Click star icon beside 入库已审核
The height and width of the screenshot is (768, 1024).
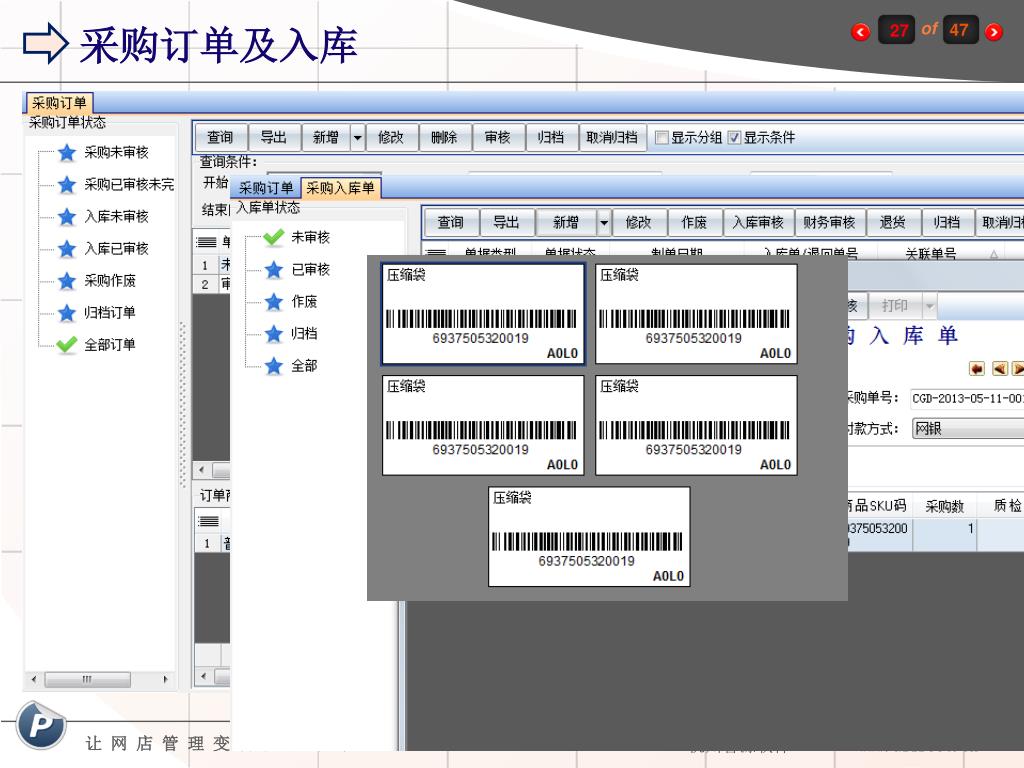pos(67,249)
